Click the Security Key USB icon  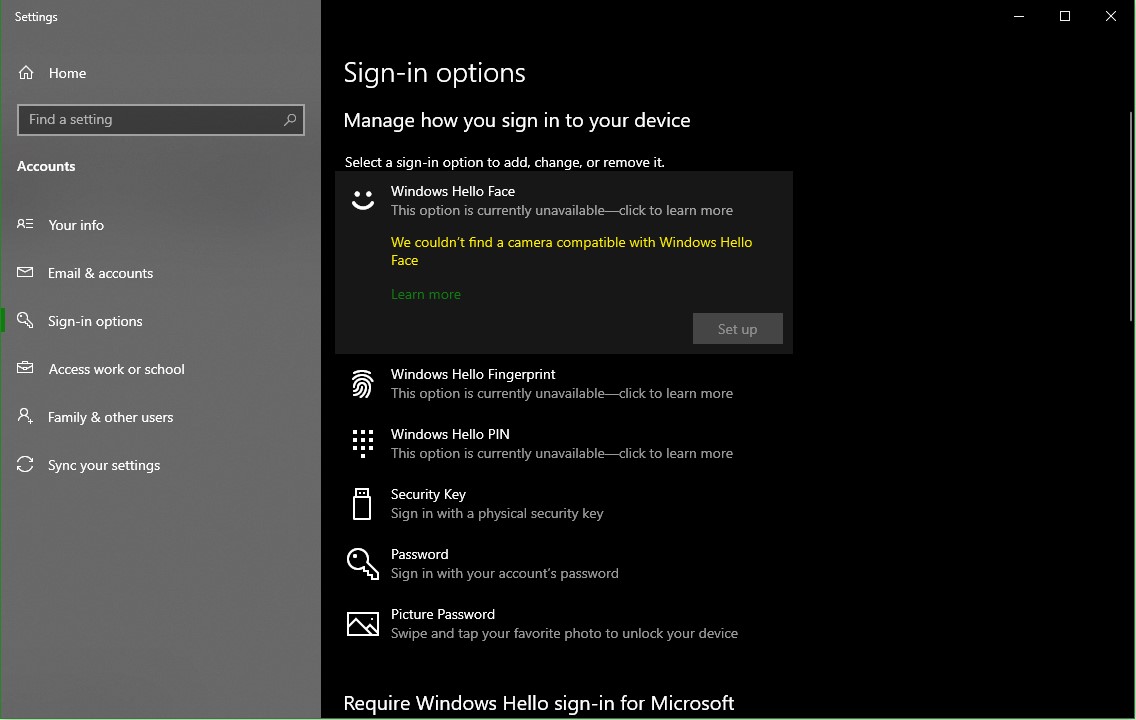(362, 503)
